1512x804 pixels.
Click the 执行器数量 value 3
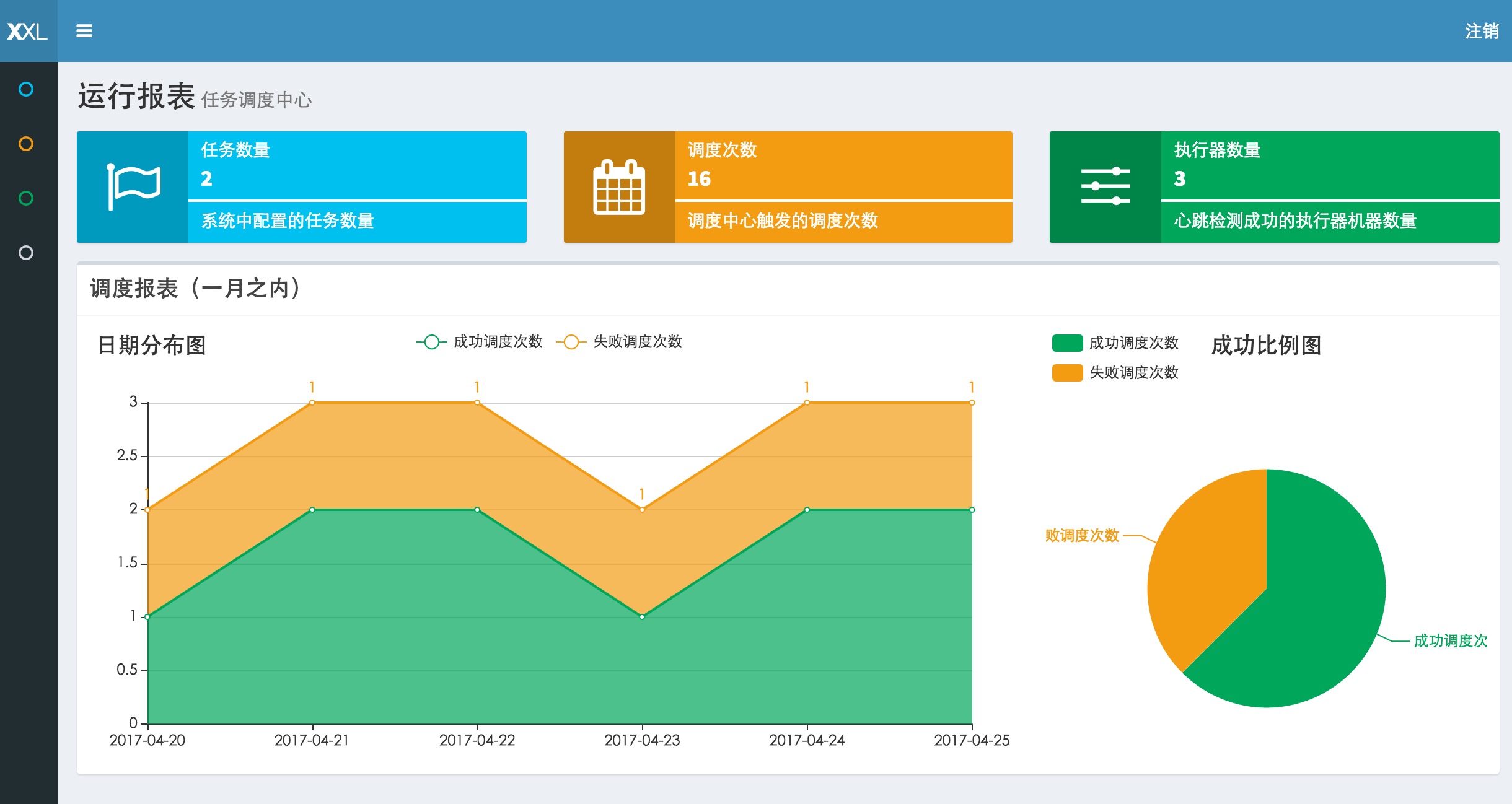point(1180,179)
